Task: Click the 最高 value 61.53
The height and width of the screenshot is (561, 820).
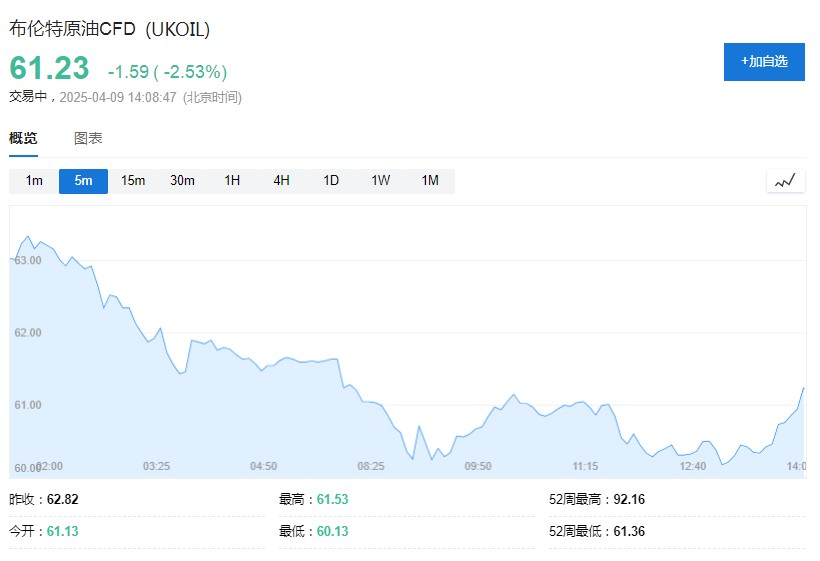Action: tap(332, 499)
